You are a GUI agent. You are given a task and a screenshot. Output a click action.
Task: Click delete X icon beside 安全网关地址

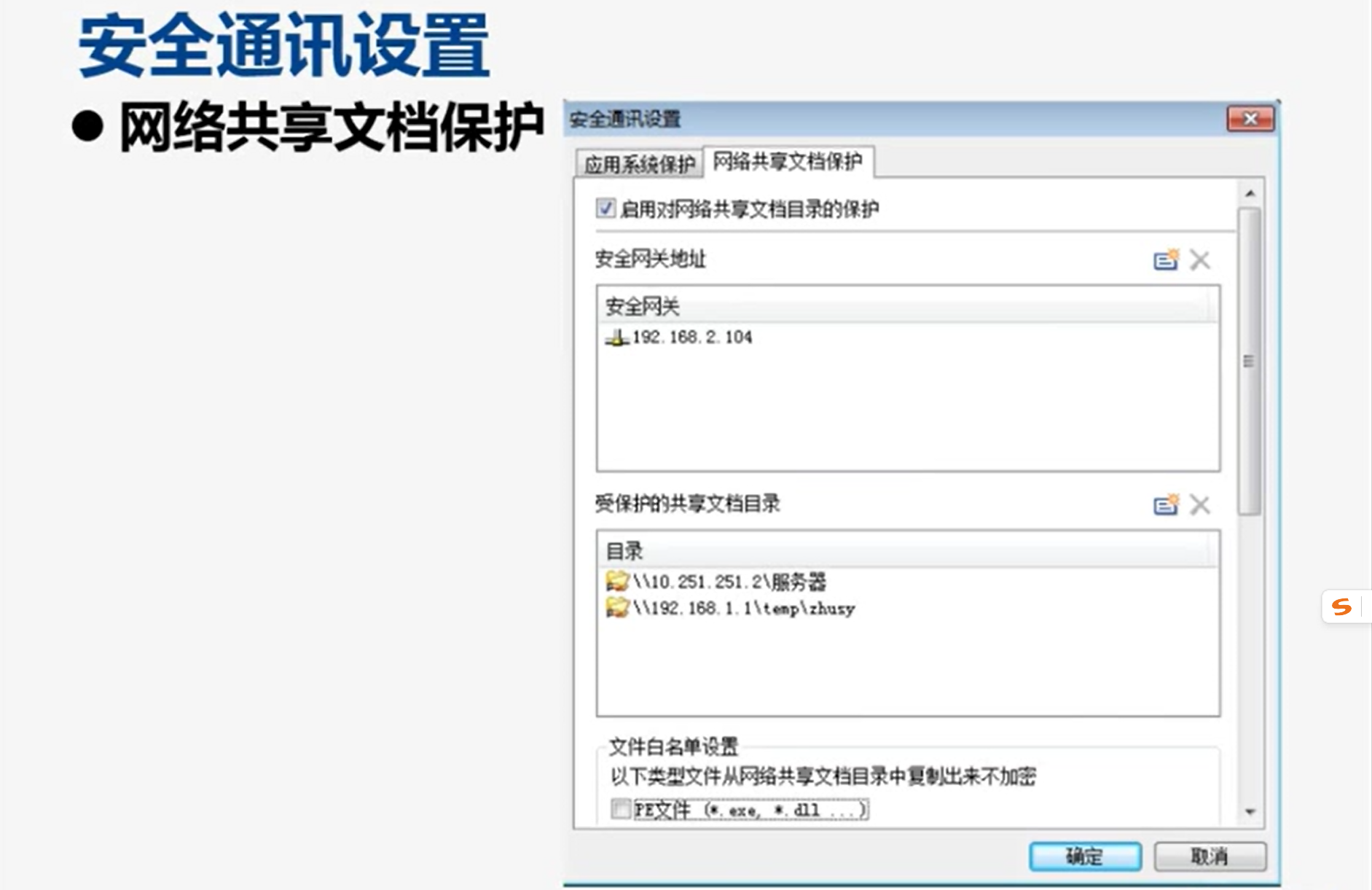pos(1199,259)
